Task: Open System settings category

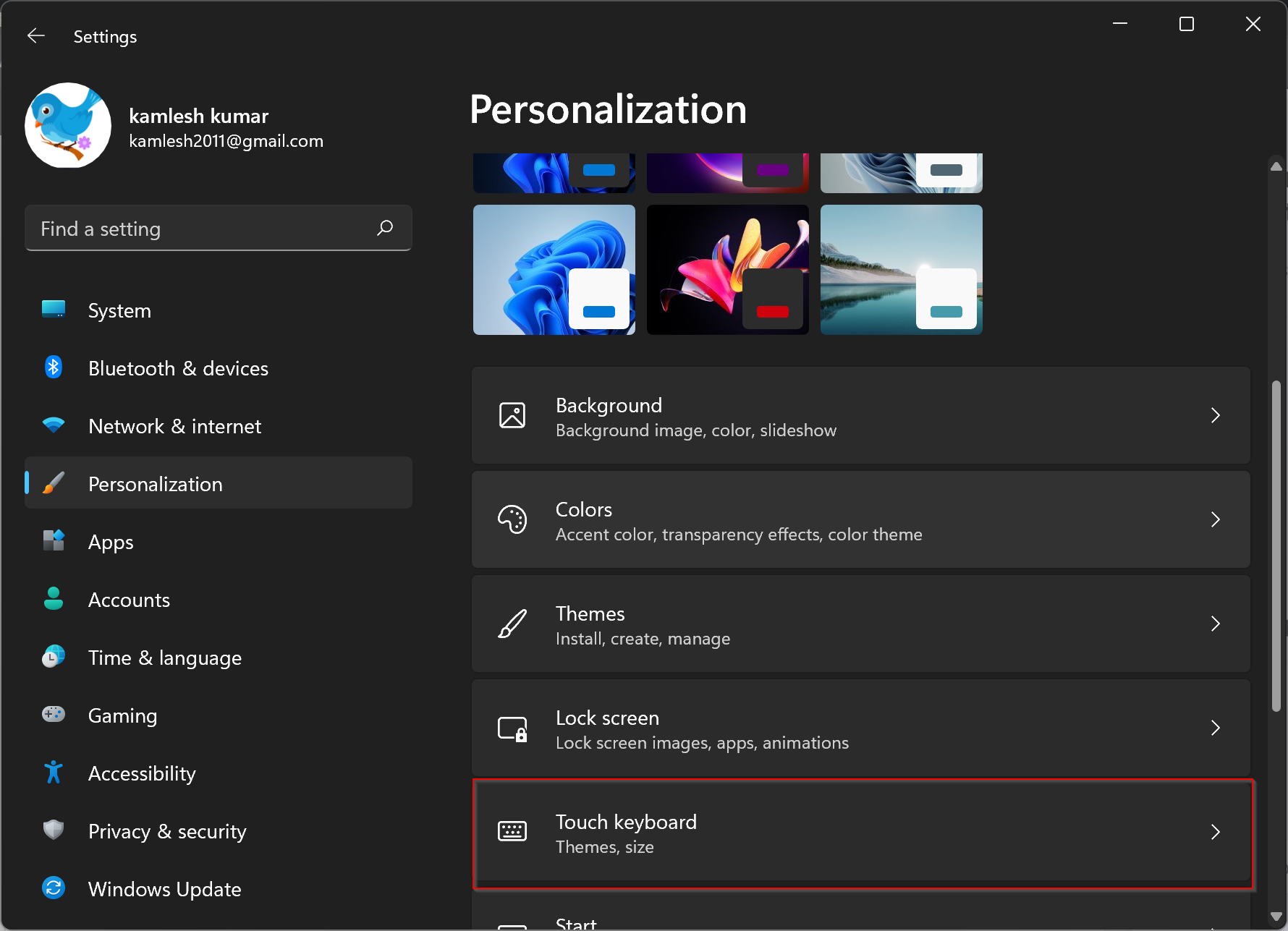Action: (x=219, y=310)
